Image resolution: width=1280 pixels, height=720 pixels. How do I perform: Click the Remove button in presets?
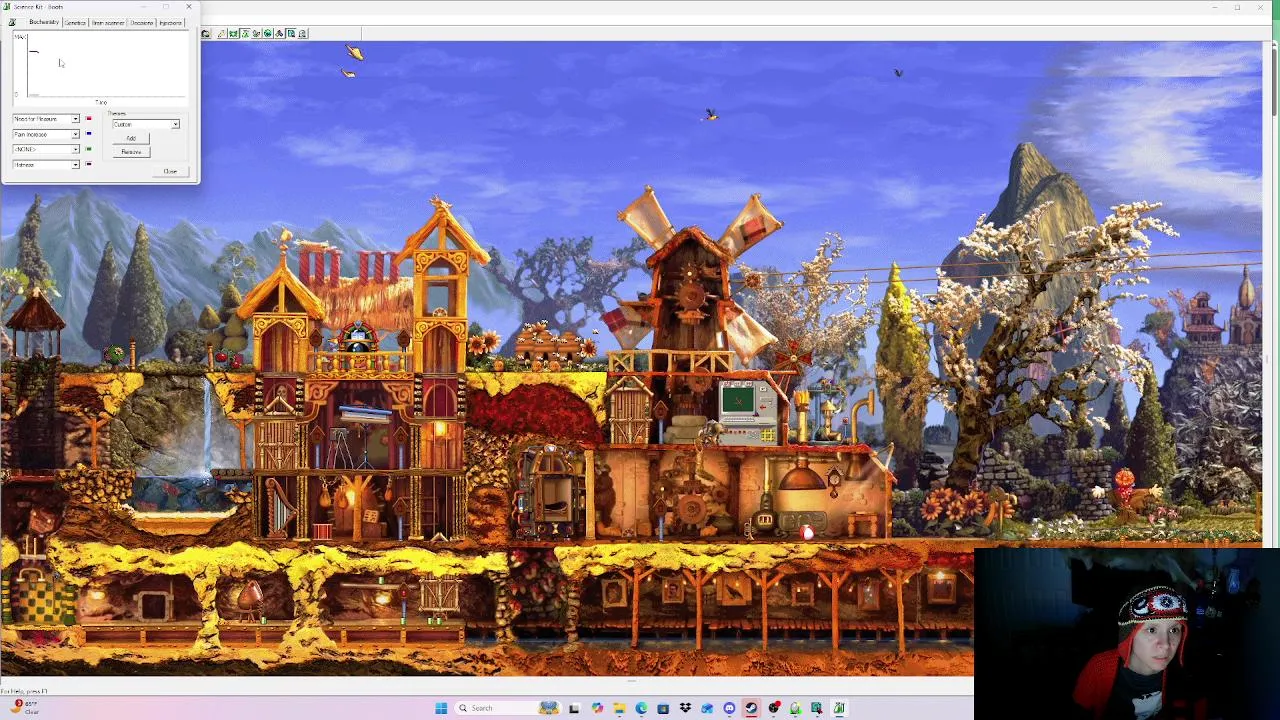(131, 152)
